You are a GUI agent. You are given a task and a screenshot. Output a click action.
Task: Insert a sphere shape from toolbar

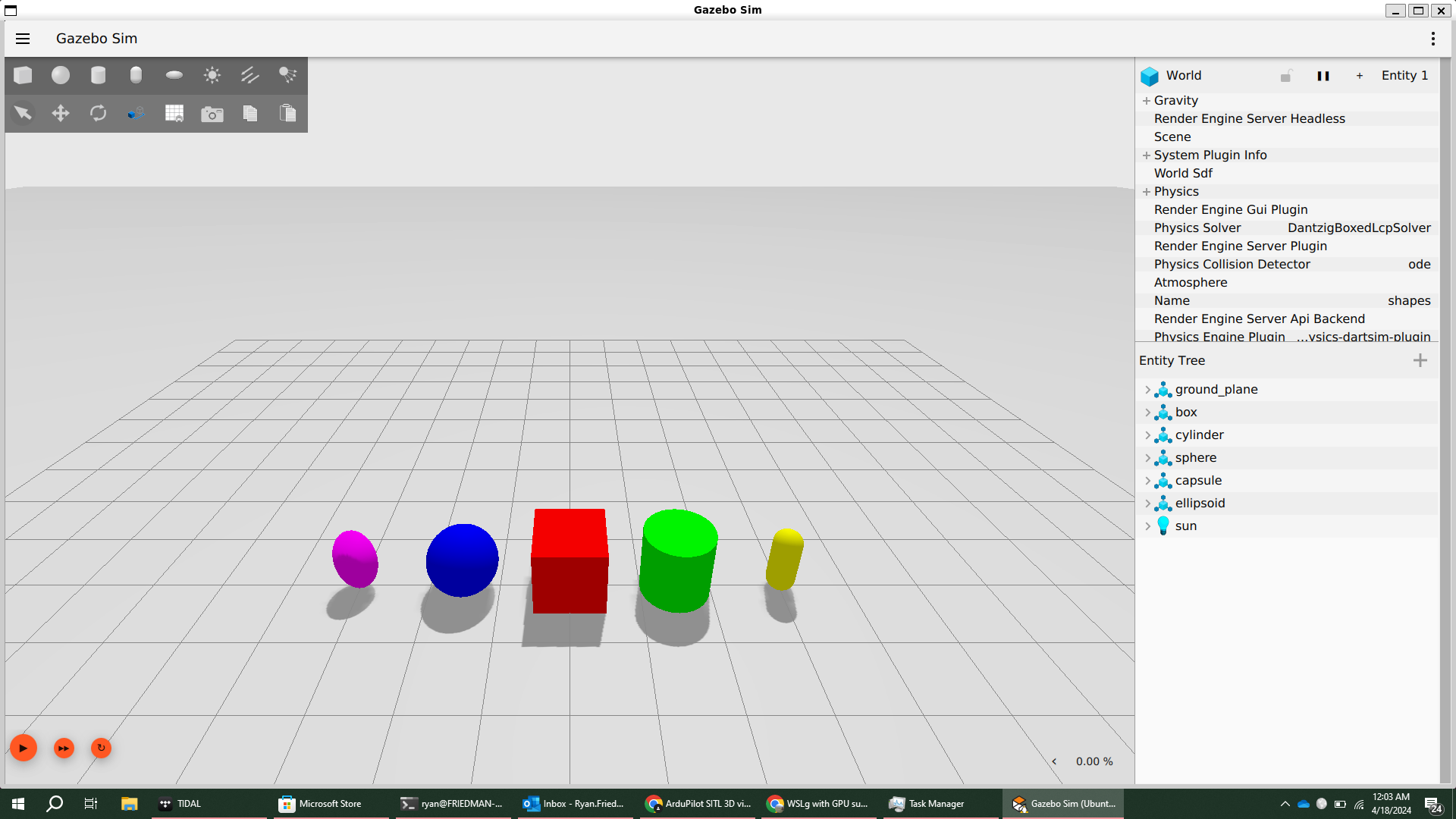pyautogui.click(x=61, y=75)
